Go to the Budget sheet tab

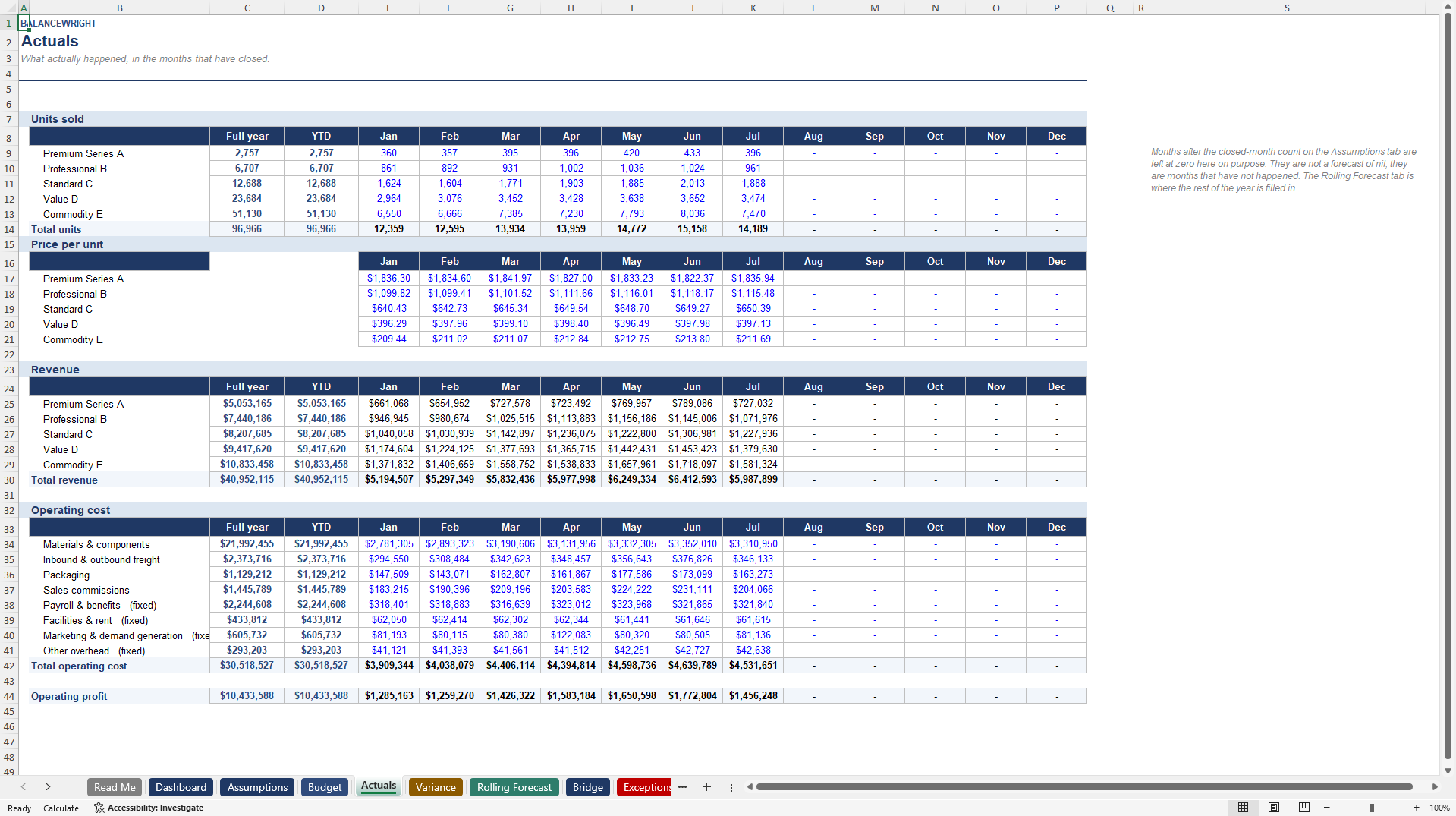(x=325, y=787)
